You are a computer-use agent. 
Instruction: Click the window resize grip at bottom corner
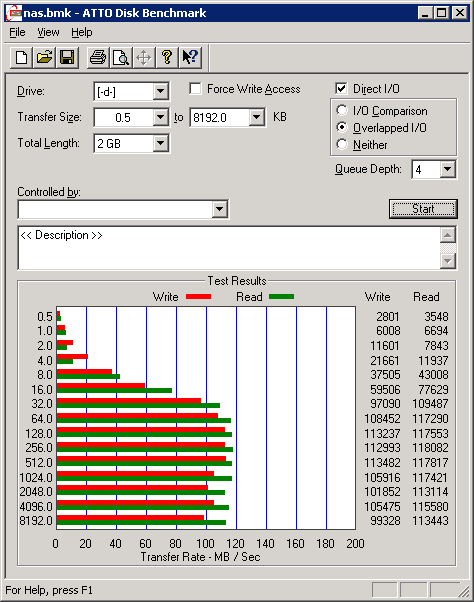click(x=464, y=591)
